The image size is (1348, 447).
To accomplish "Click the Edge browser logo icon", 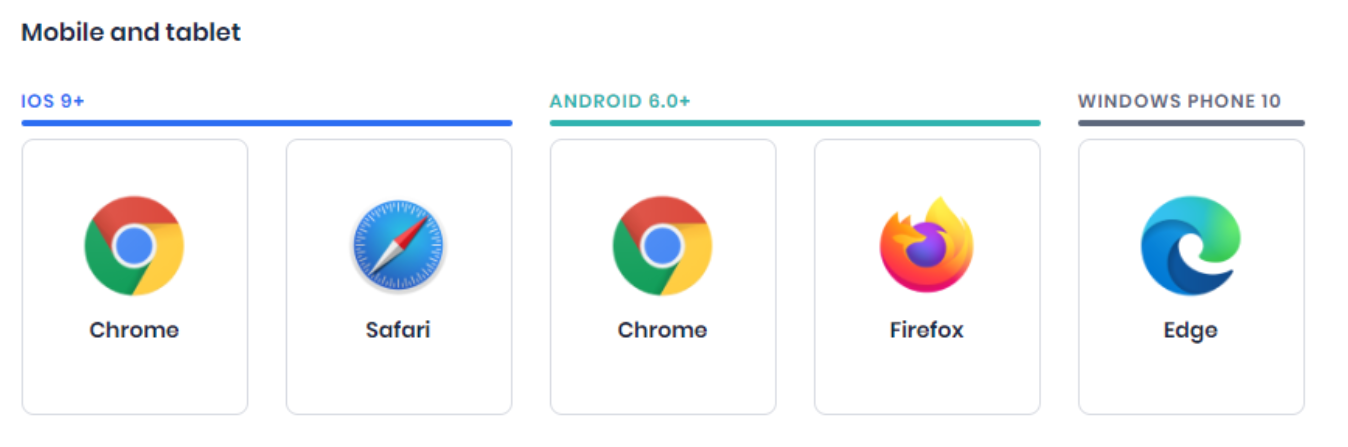I will (1191, 246).
